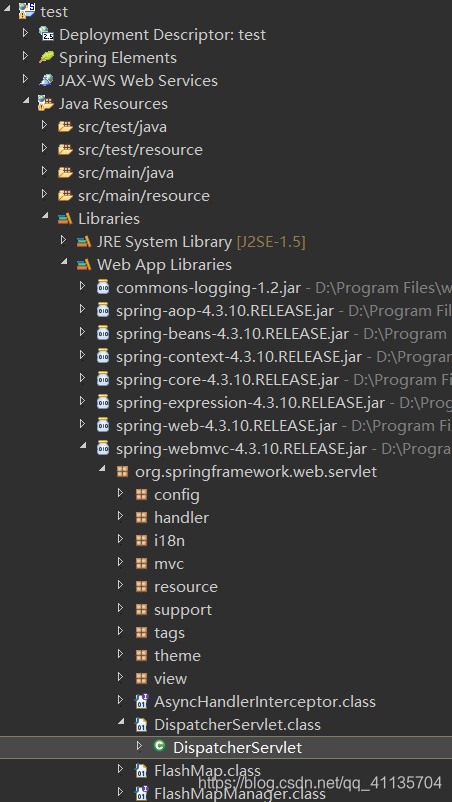Click the org.springframework.web.servlet package icon

click(x=122, y=471)
